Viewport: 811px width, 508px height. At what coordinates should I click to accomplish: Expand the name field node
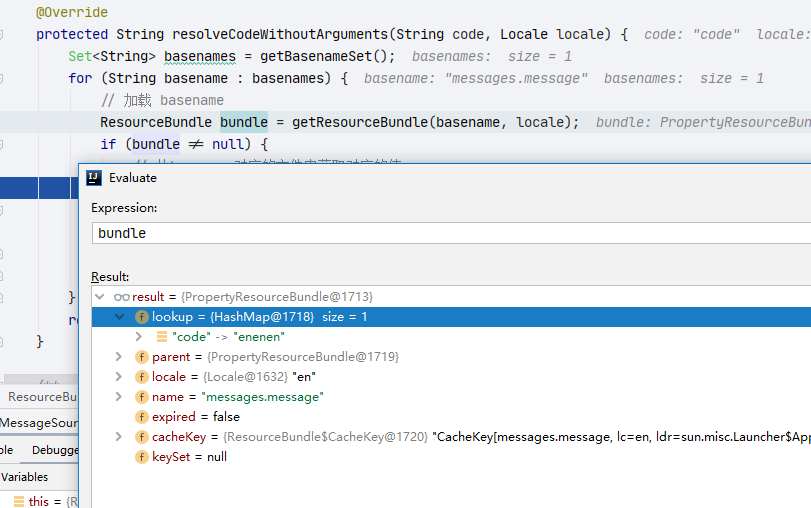point(119,397)
